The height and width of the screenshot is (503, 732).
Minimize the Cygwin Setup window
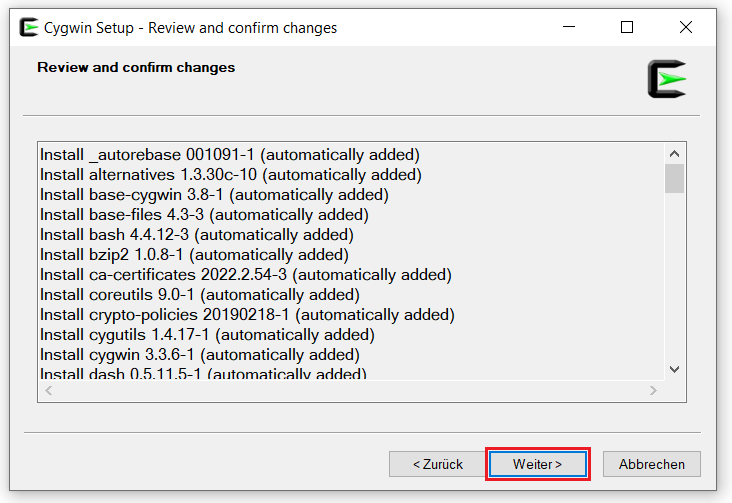click(569, 28)
